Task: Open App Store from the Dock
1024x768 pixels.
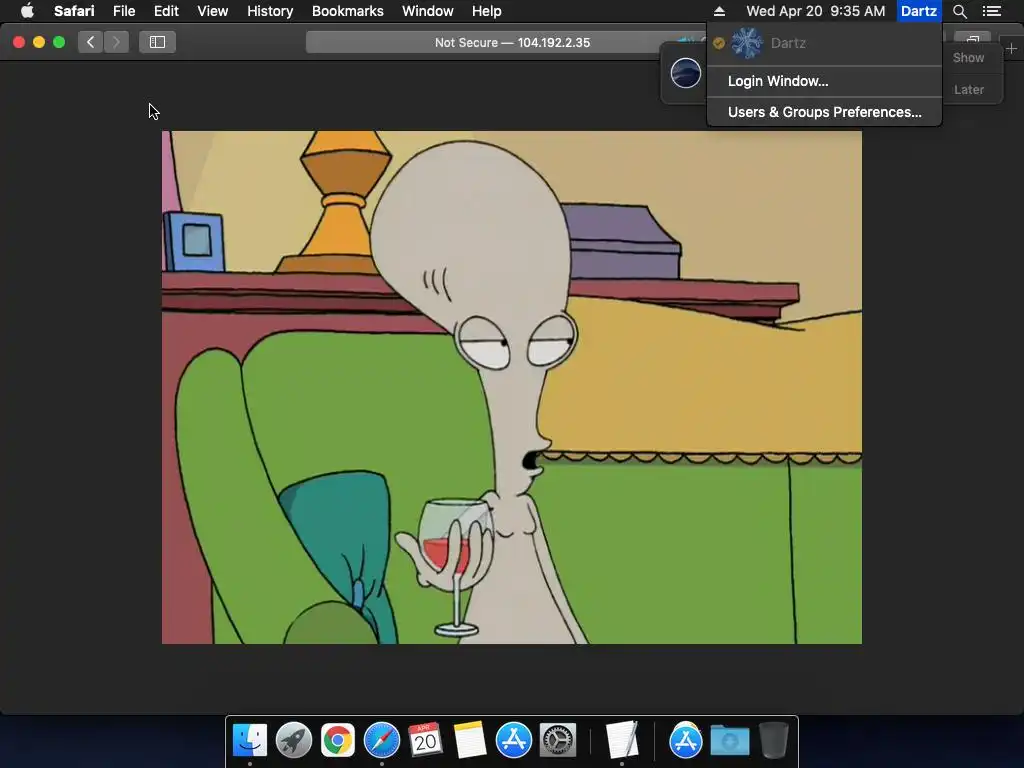Action: (513, 740)
